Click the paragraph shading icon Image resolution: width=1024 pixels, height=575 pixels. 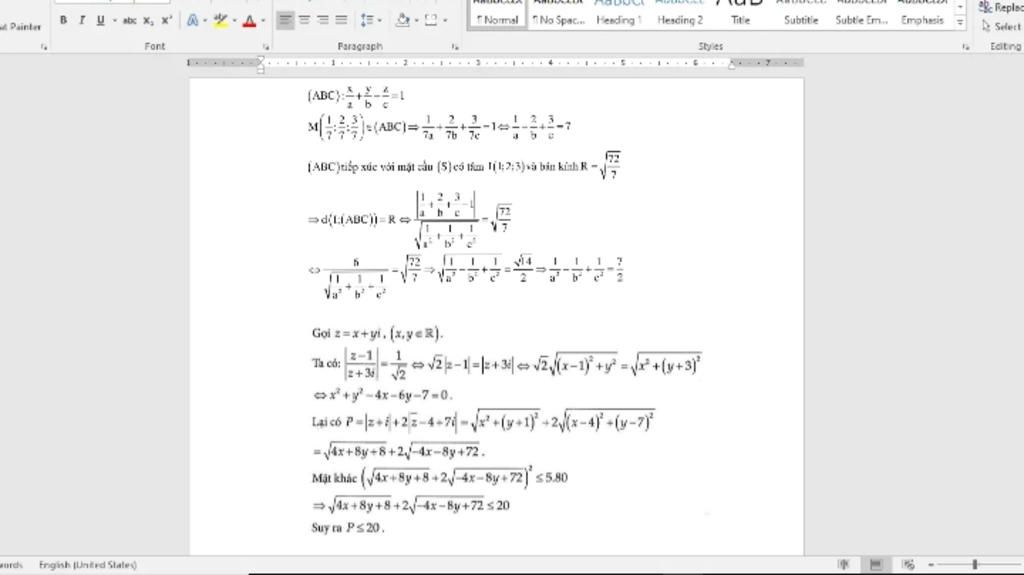[x=402, y=20]
